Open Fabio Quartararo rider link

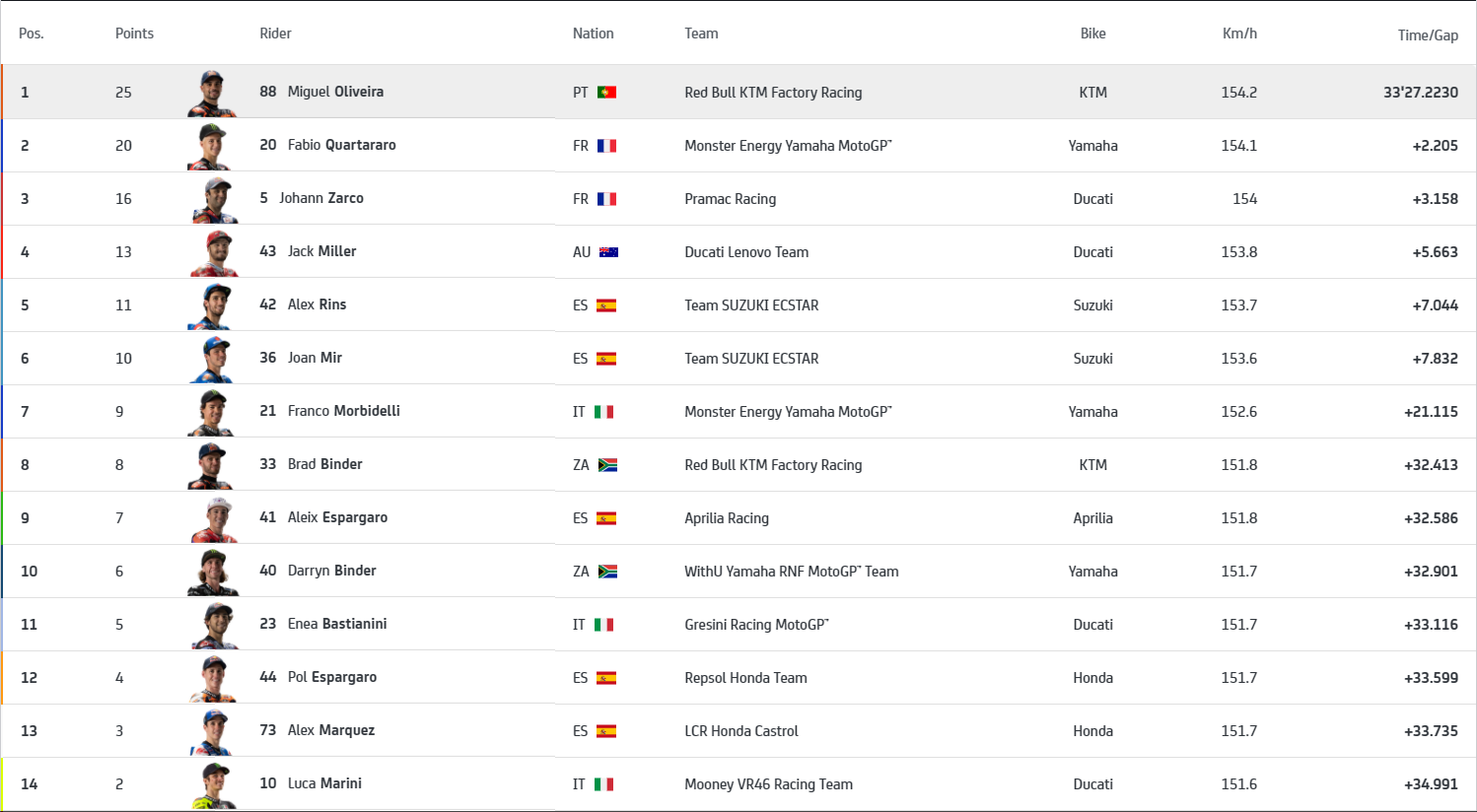click(341, 145)
